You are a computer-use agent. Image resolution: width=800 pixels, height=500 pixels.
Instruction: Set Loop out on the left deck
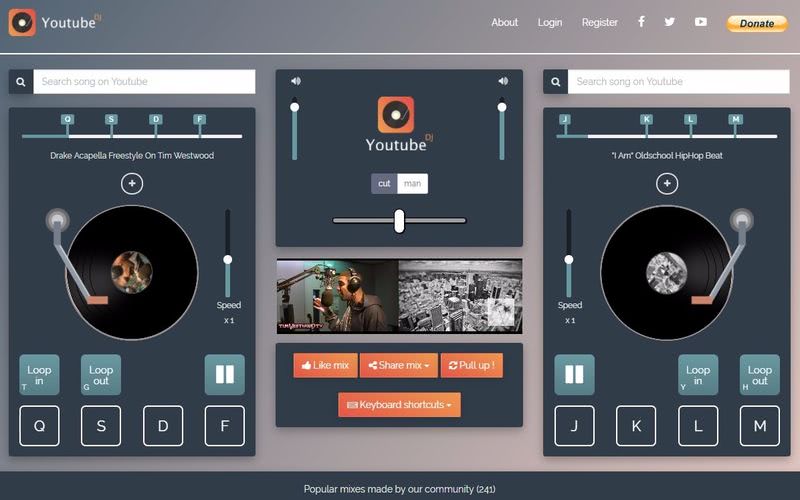[x=101, y=374]
